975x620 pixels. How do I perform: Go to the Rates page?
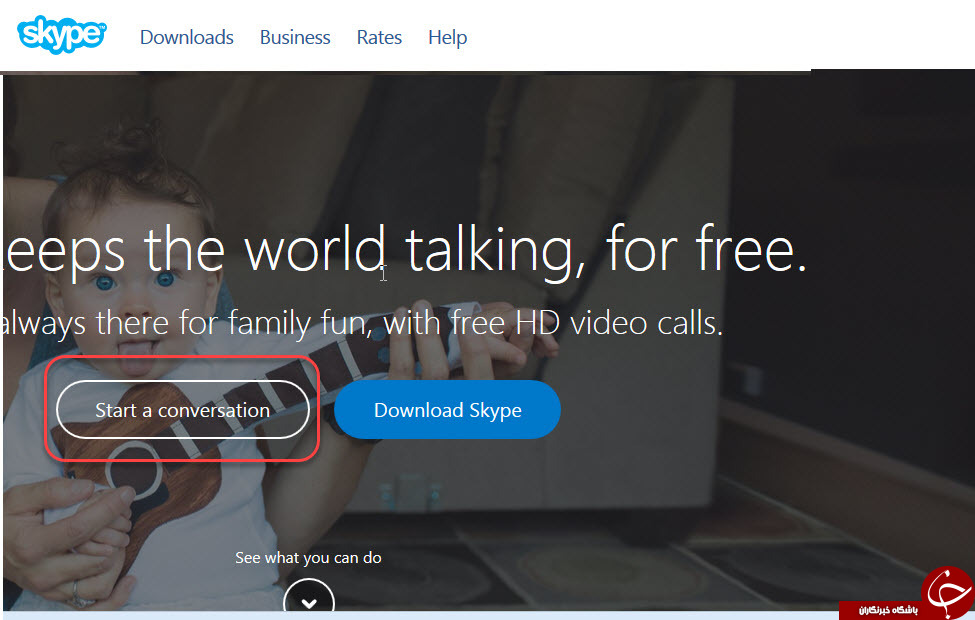coord(379,37)
